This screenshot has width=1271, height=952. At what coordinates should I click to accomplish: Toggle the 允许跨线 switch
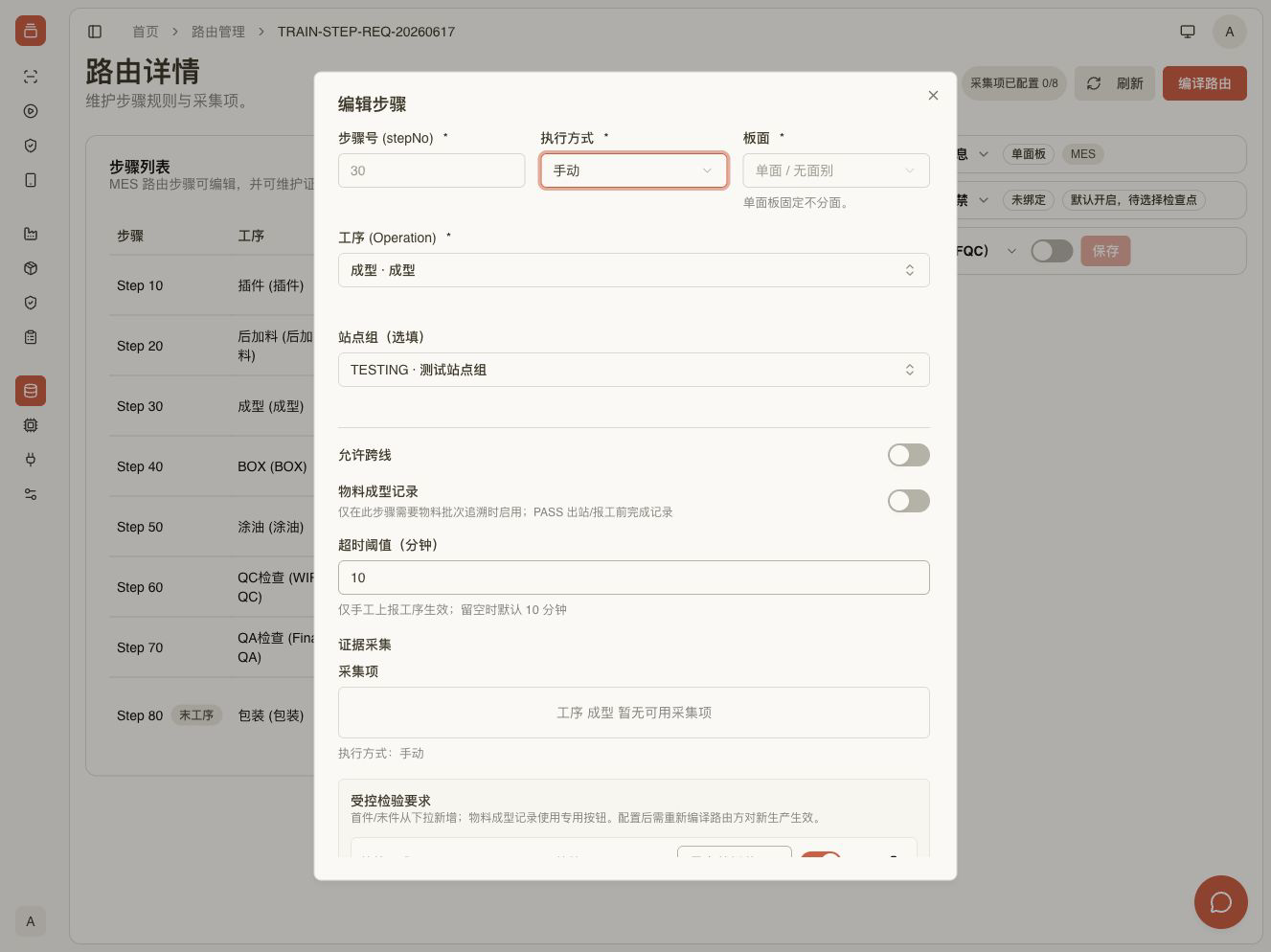[909, 455]
